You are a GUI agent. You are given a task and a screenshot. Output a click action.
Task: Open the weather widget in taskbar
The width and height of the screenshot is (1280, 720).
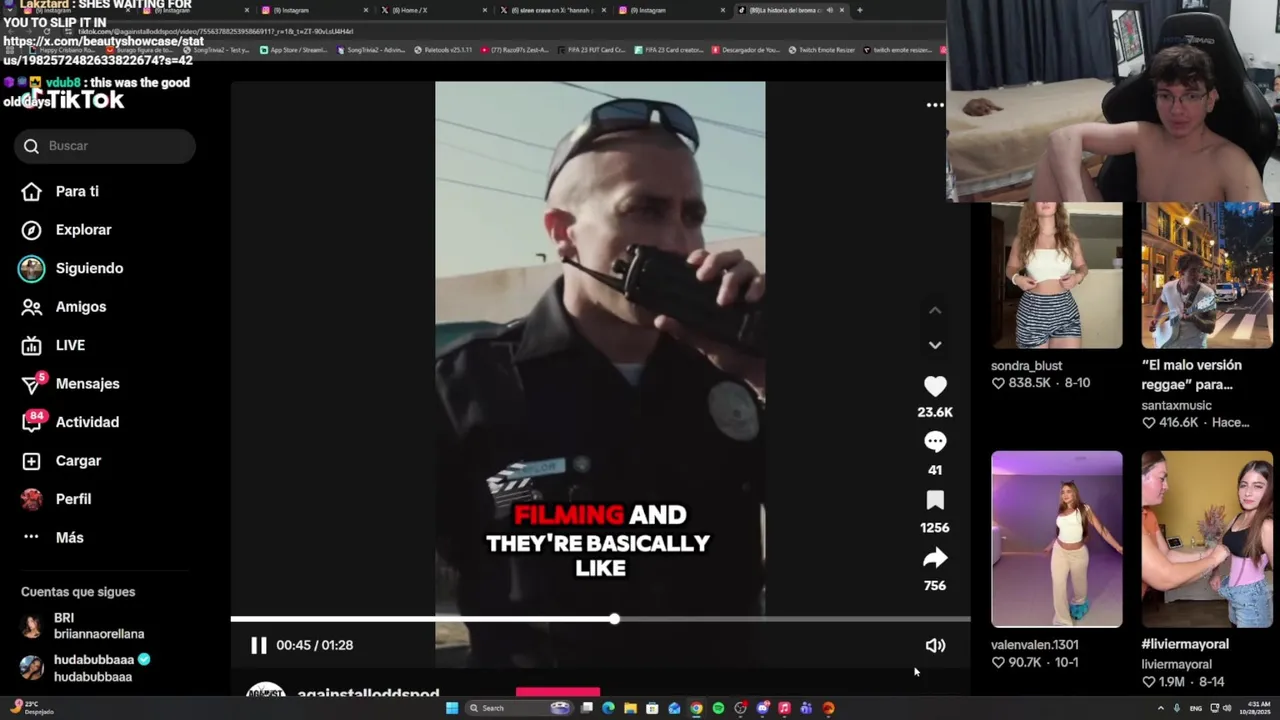point(30,708)
